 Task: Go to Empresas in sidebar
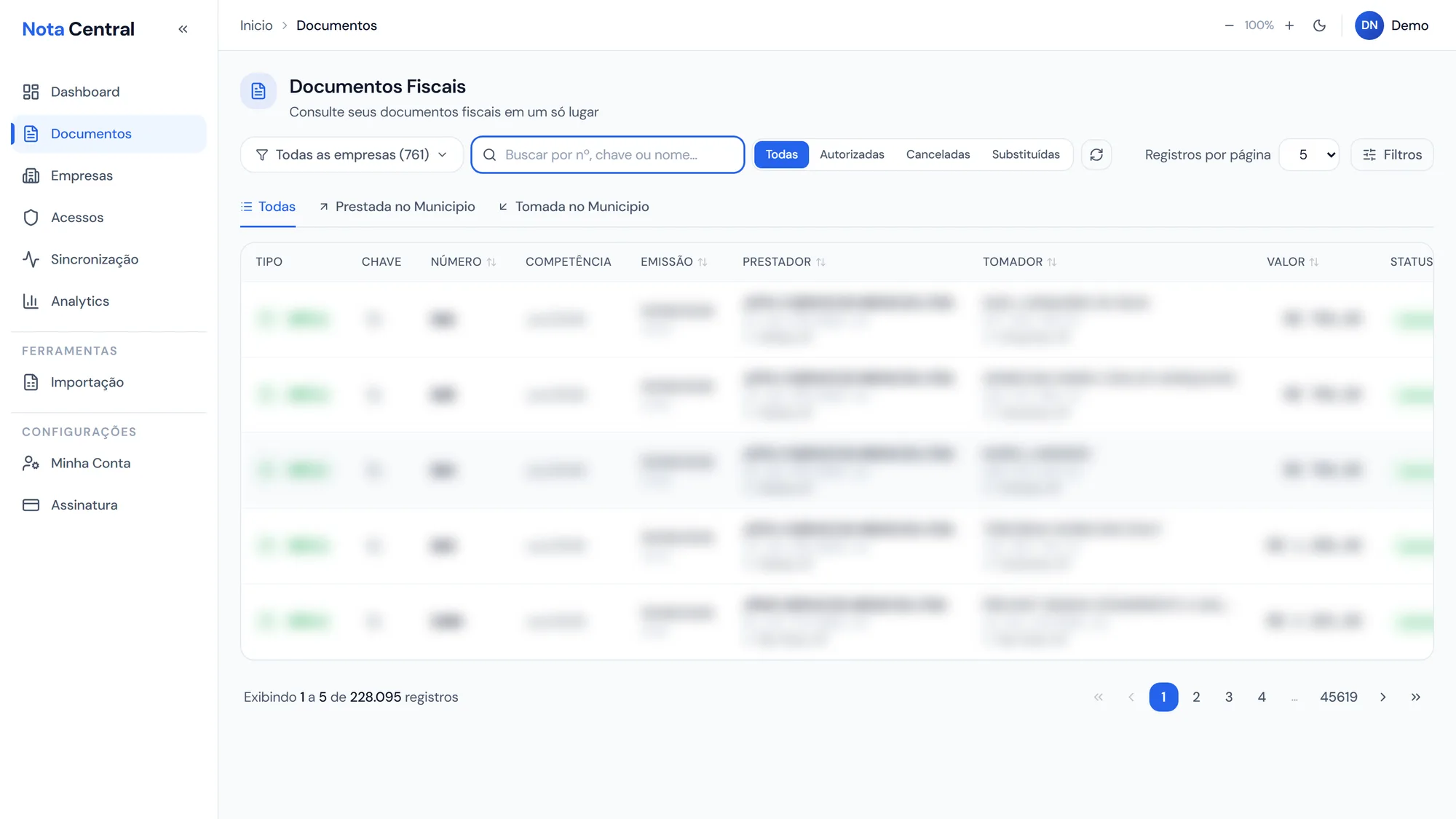pos(109,175)
